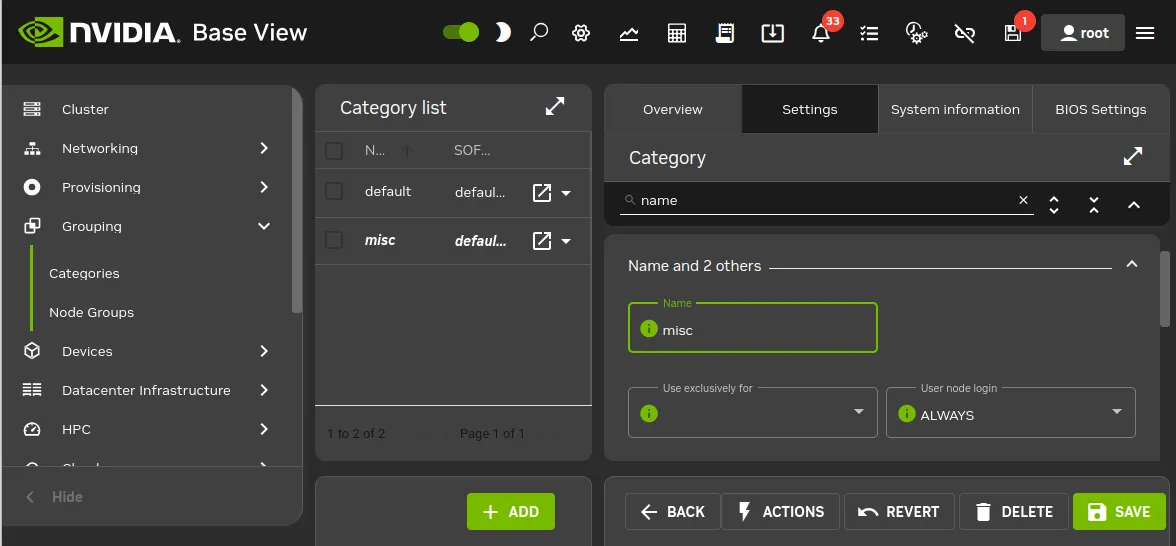Open the Use exclusively for dropdown
Viewport: 1176px width, 546px height.
pyautogui.click(x=752, y=412)
